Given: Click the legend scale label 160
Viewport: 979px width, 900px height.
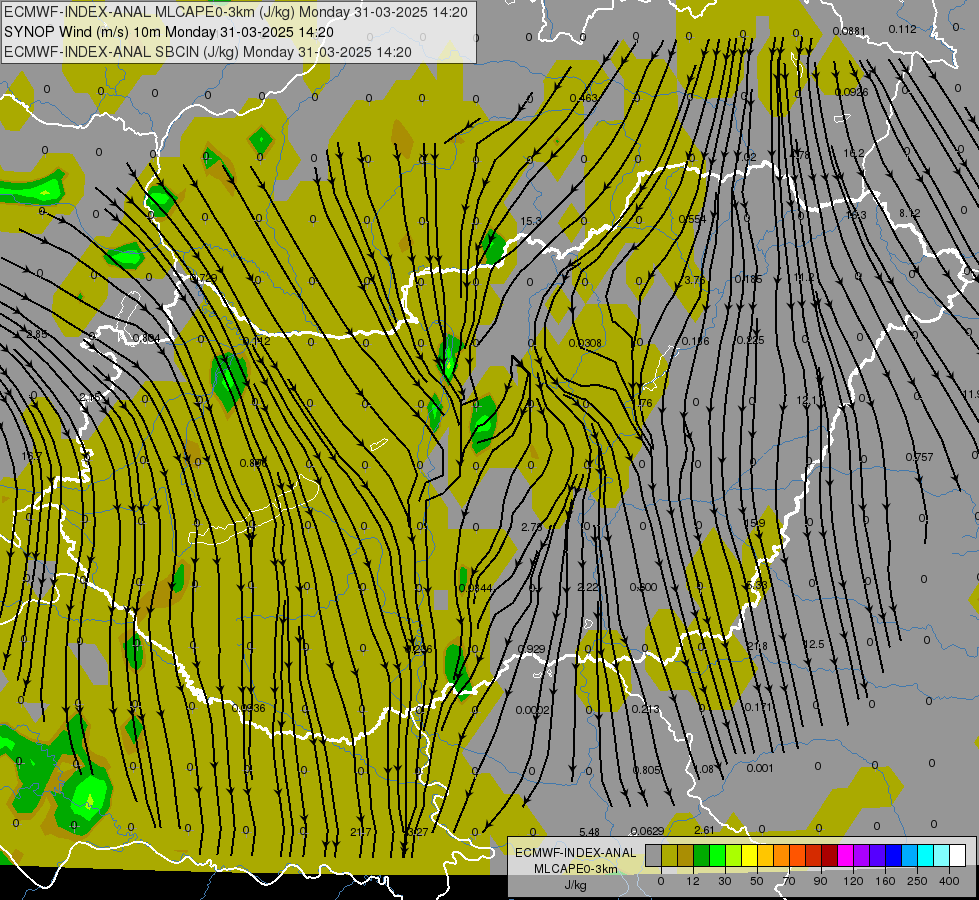Looking at the screenshot, I should click(x=885, y=881).
